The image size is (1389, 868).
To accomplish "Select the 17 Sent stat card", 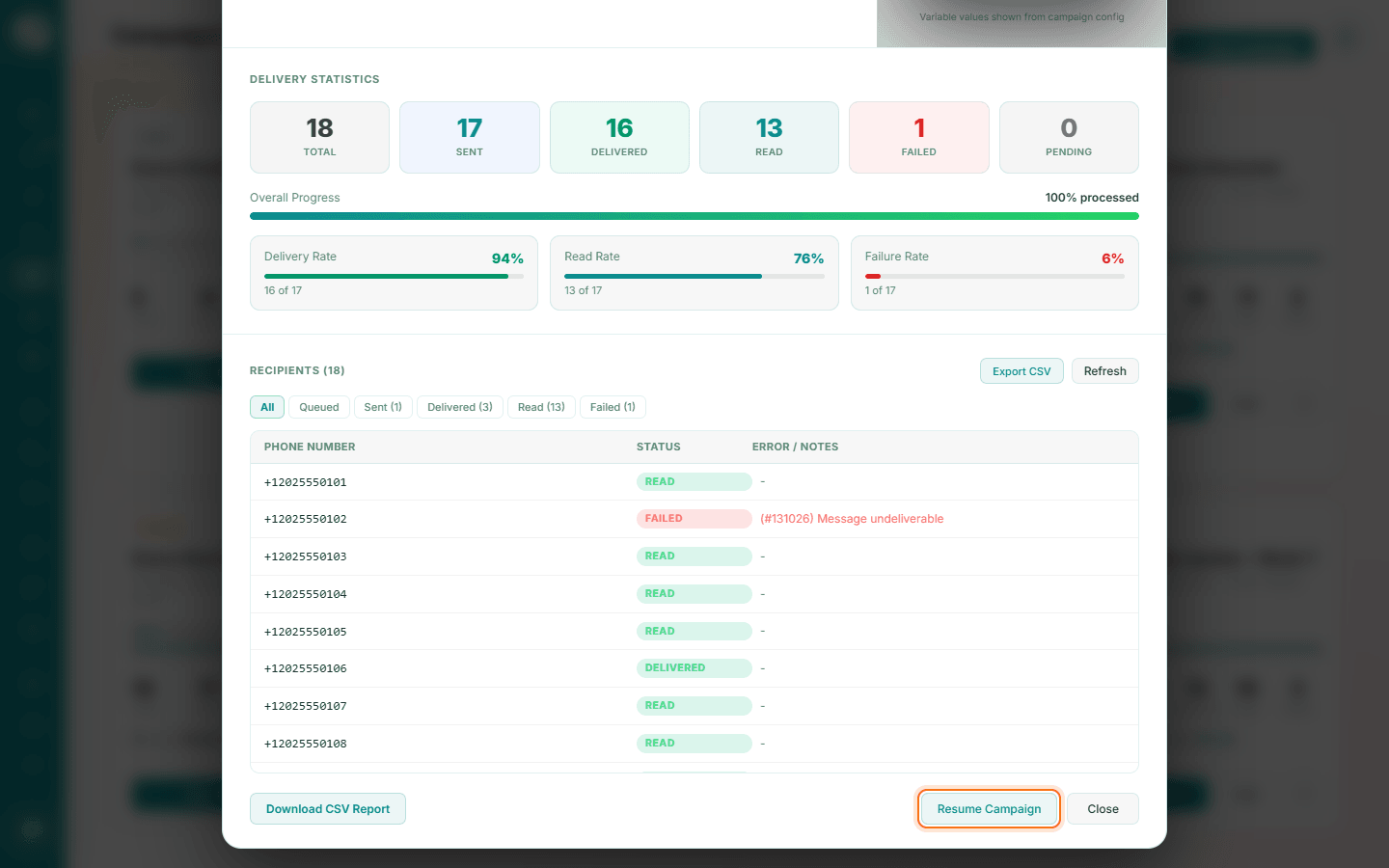I will pos(470,138).
